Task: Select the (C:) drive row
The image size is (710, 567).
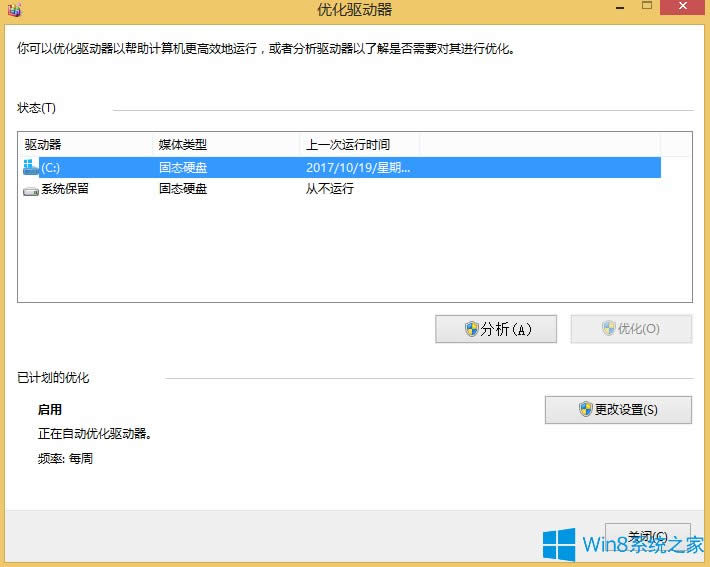Action: tap(342, 168)
